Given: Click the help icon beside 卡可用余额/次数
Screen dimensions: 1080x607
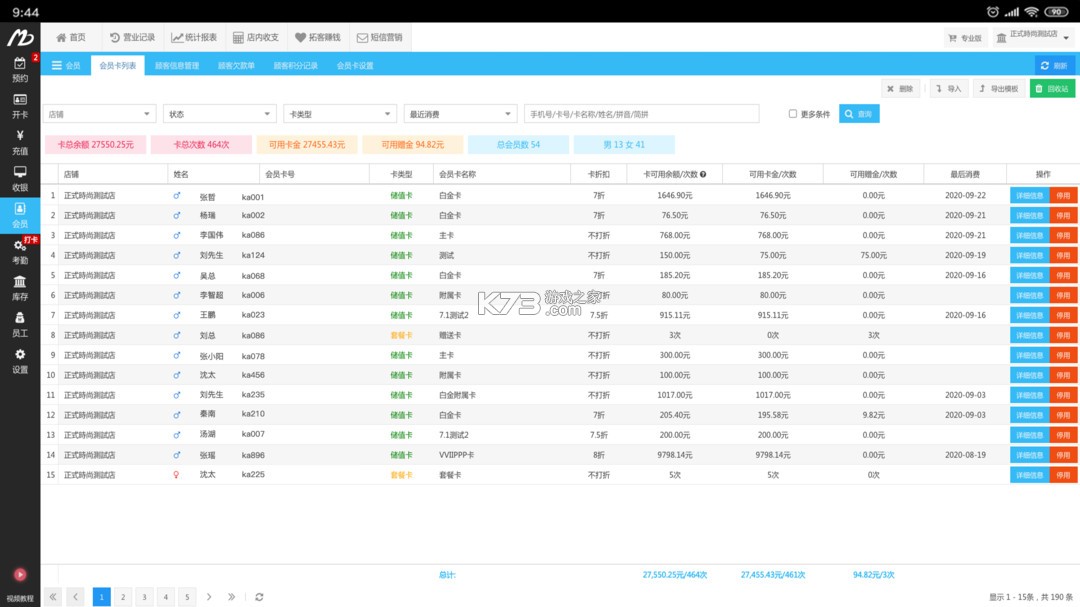Looking at the screenshot, I should point(703,174).
